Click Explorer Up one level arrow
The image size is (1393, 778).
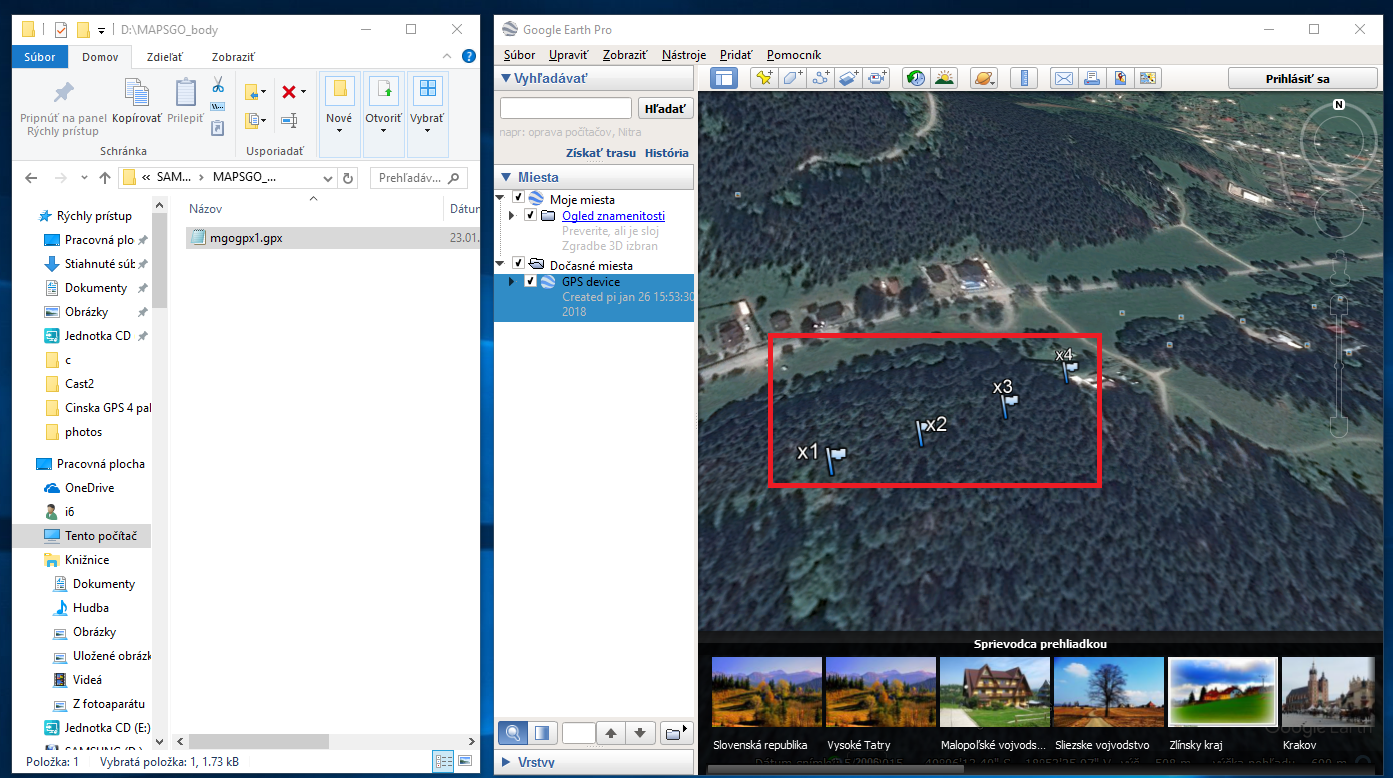coord(105,178)
